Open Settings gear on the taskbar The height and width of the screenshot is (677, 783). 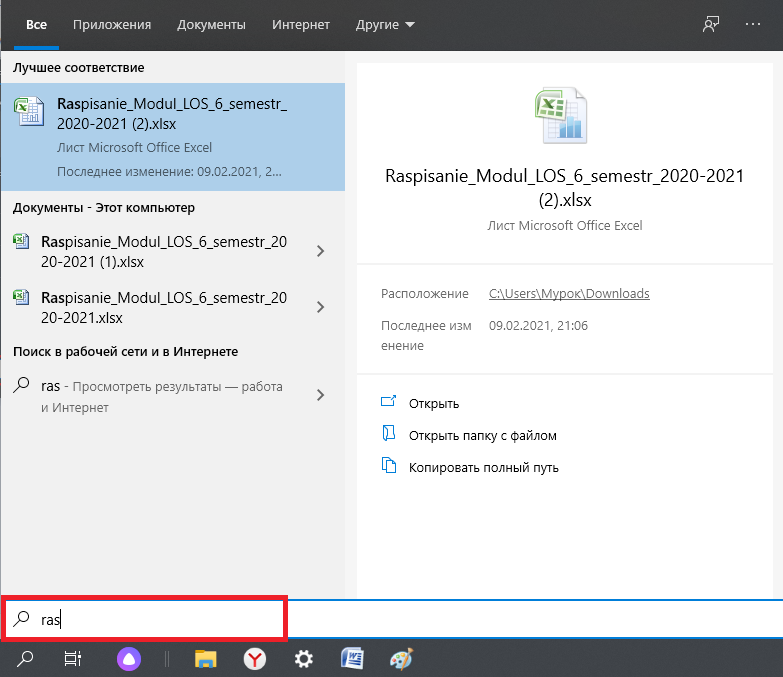(x=304, y=659)
